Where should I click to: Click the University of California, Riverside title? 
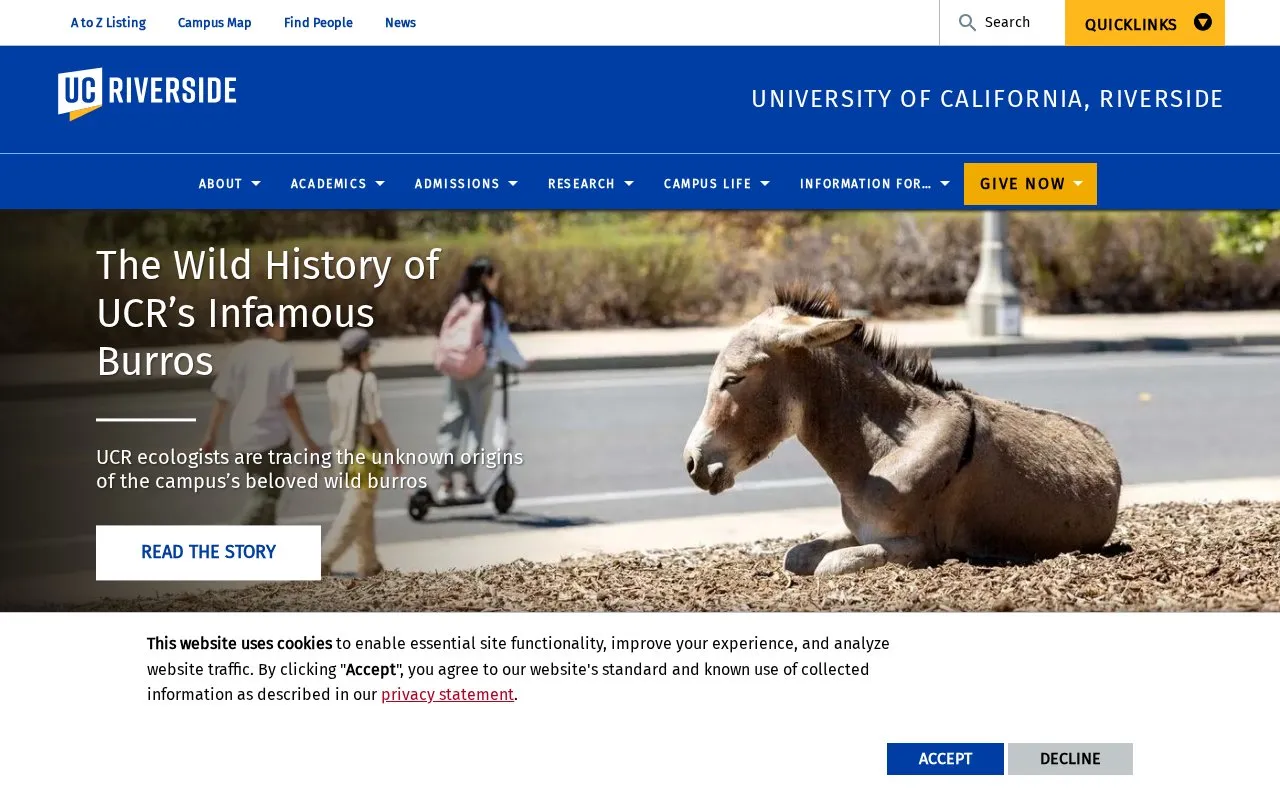click(987, 99)
